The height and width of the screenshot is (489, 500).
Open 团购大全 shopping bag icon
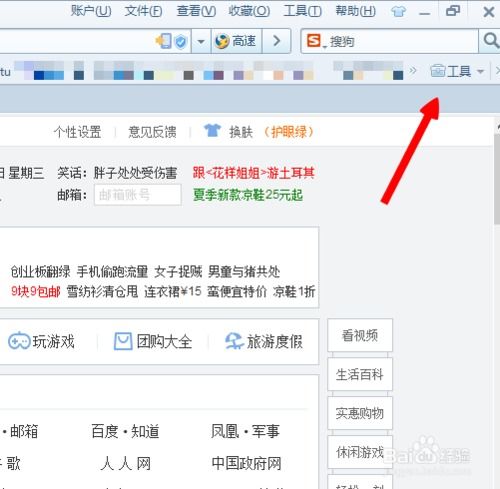pyautogui.click(x=123, y=341)
